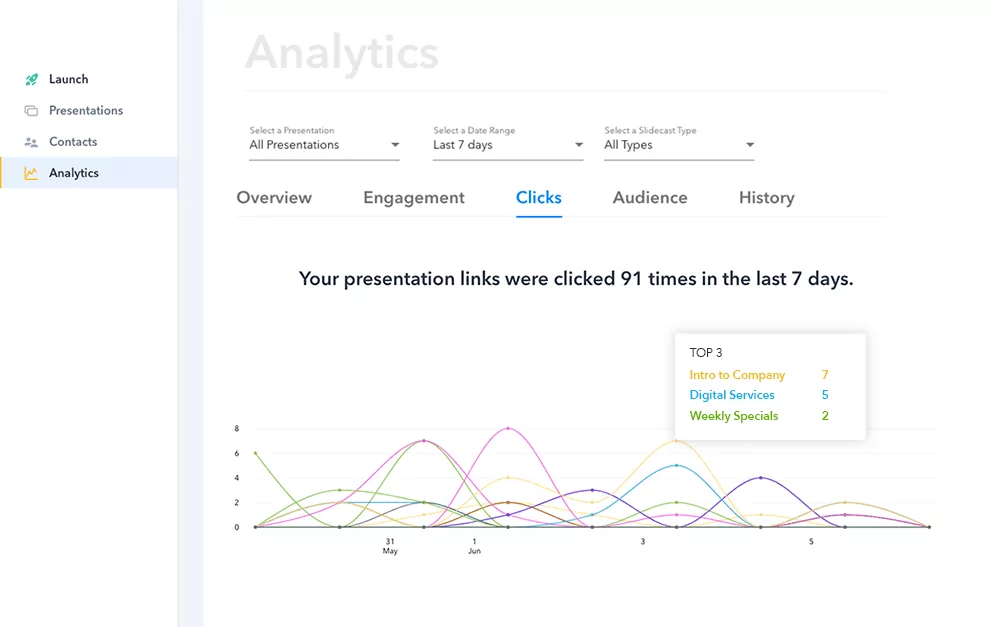1000x627 pixels.
Task: Expand the Last 7 days date range
Action: coord(508,145)
